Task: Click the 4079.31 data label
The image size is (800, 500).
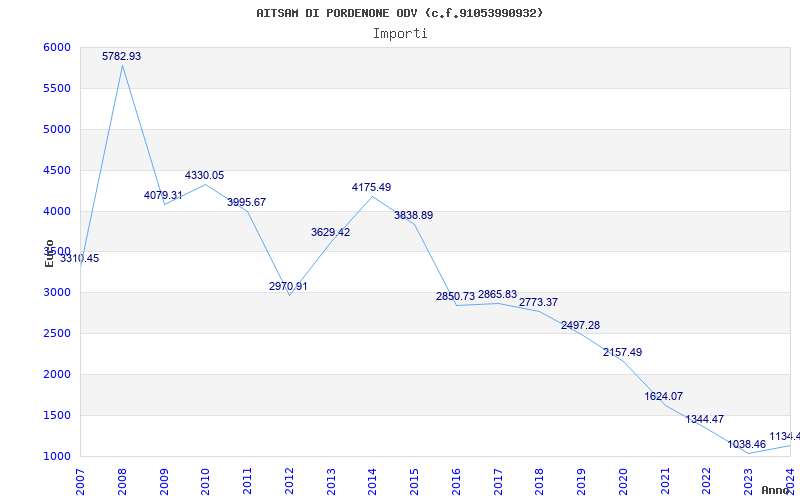Action: pos(163,196)
